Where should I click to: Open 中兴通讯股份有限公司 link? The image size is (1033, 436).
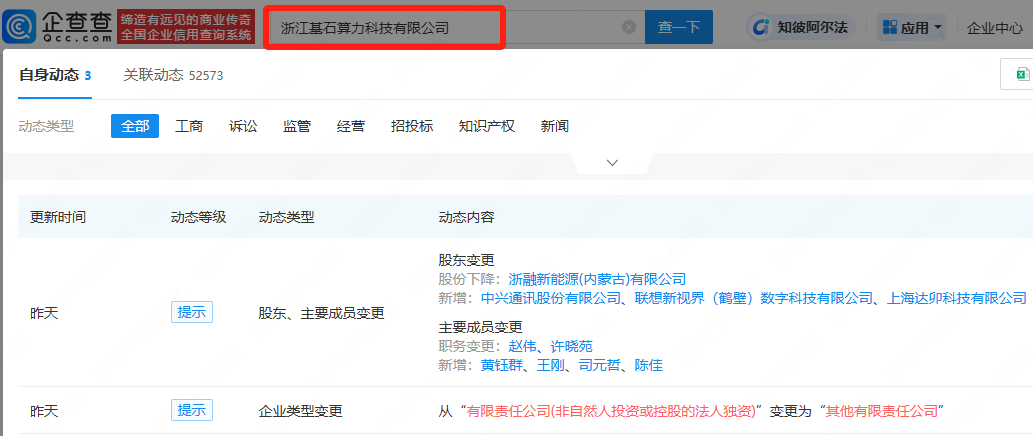549,298
